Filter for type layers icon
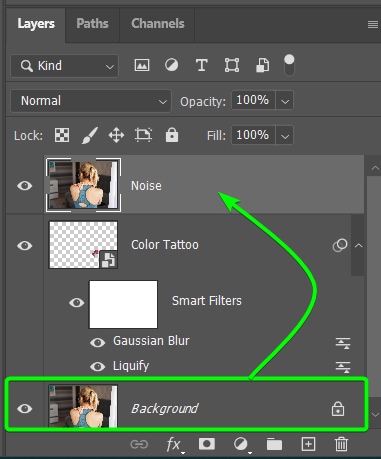The height and width of the screenshot is (459, 381). [201, 65]
